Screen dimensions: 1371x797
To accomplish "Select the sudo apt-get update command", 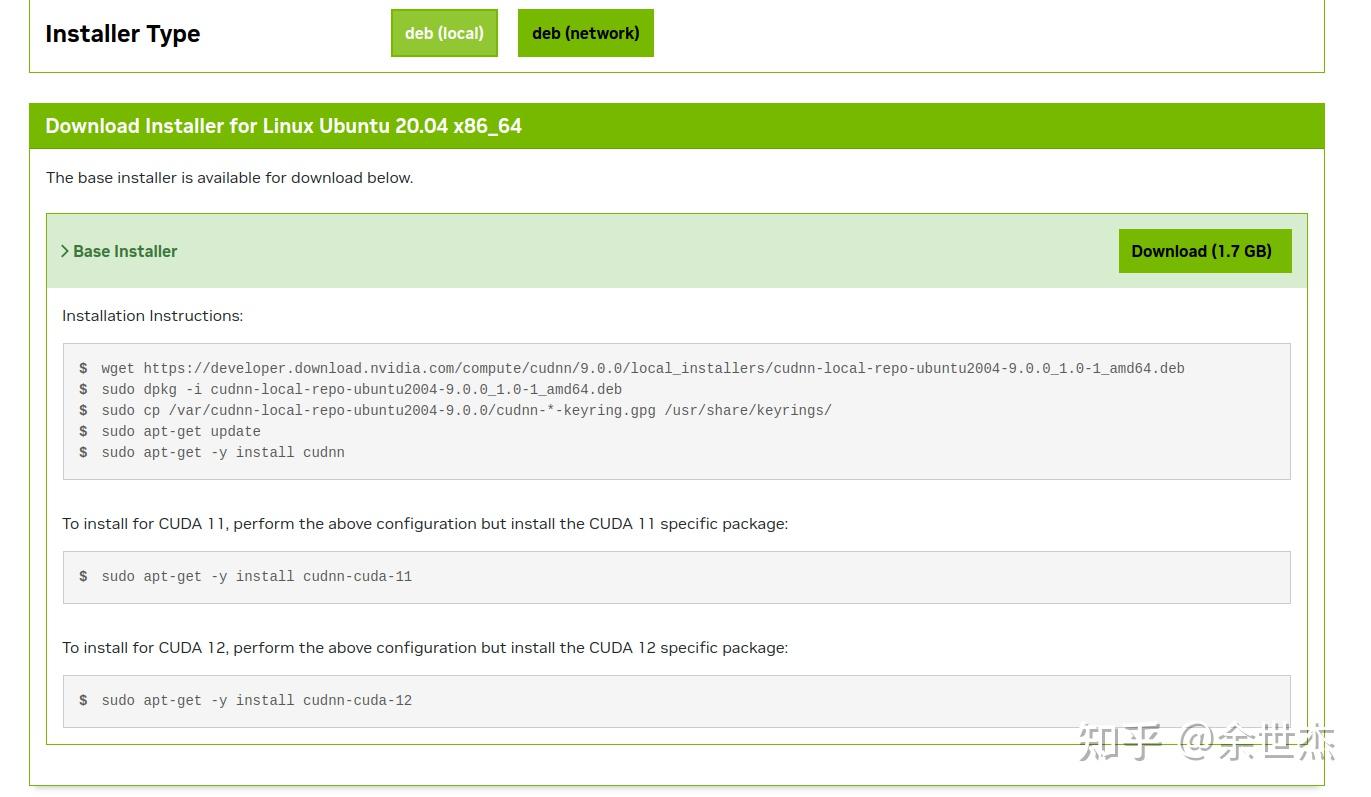I will 180,431.
